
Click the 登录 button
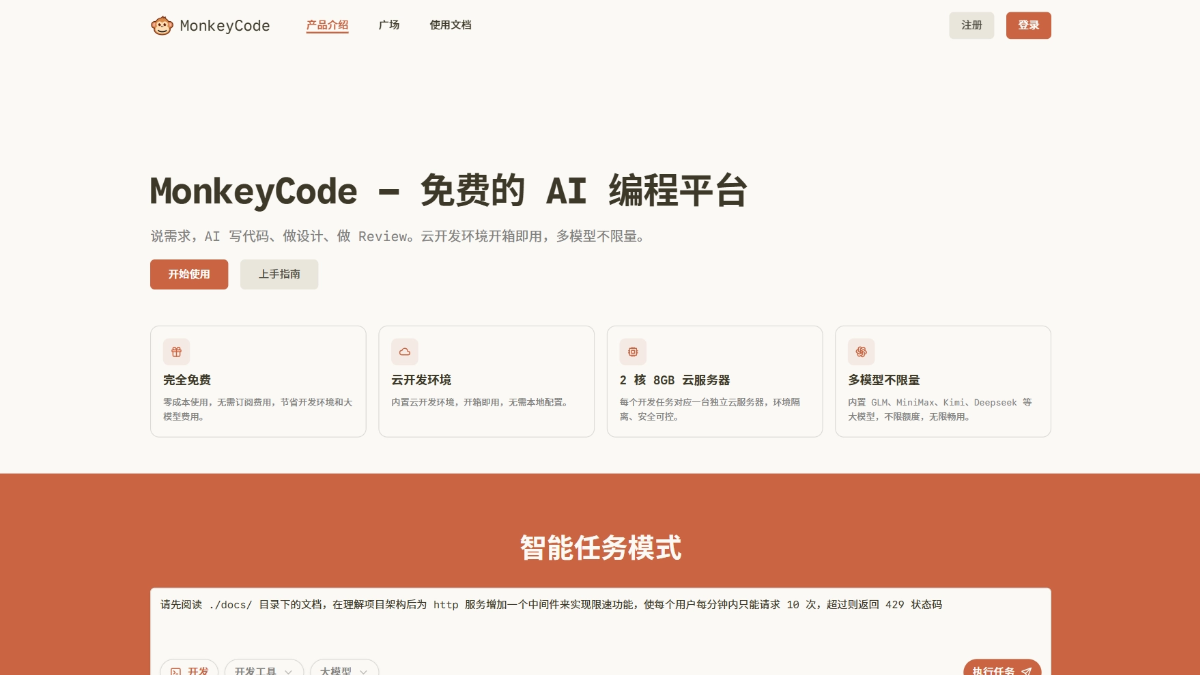[x=1028, y=25]
